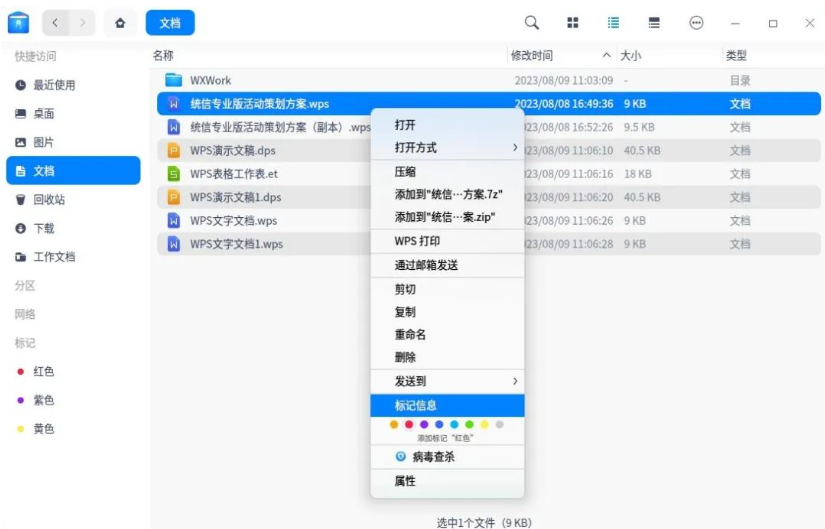Click icon of WPS表格工作表.et
Screen dimensions: 825x529
click(x=174, y=174)
